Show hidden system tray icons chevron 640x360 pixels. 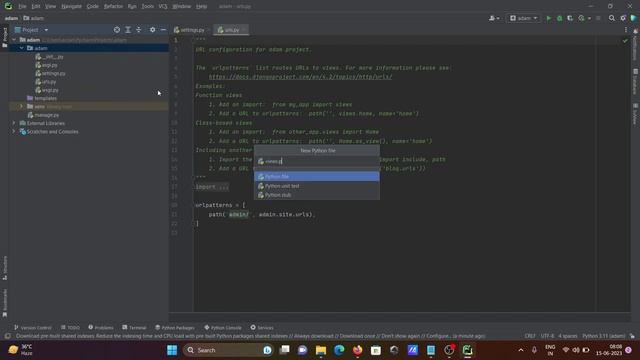click(521, 350)
